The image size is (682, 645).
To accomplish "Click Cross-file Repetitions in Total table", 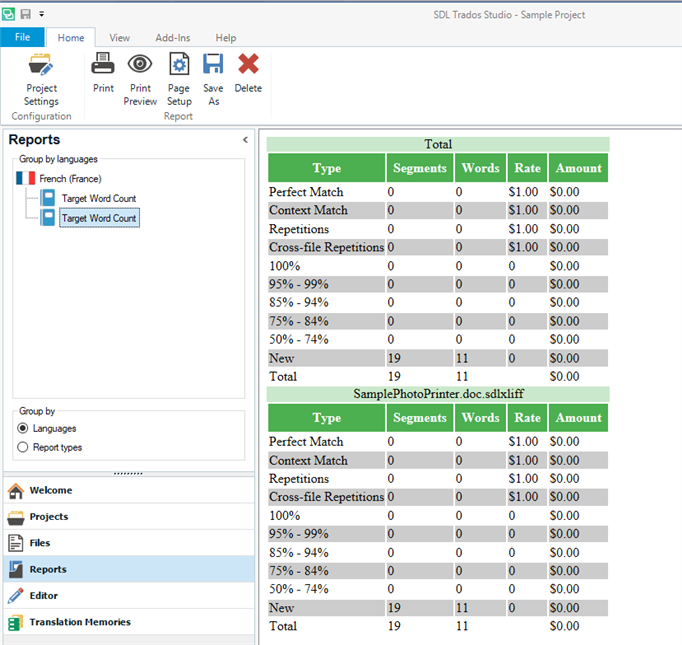I will coord(327,247).
